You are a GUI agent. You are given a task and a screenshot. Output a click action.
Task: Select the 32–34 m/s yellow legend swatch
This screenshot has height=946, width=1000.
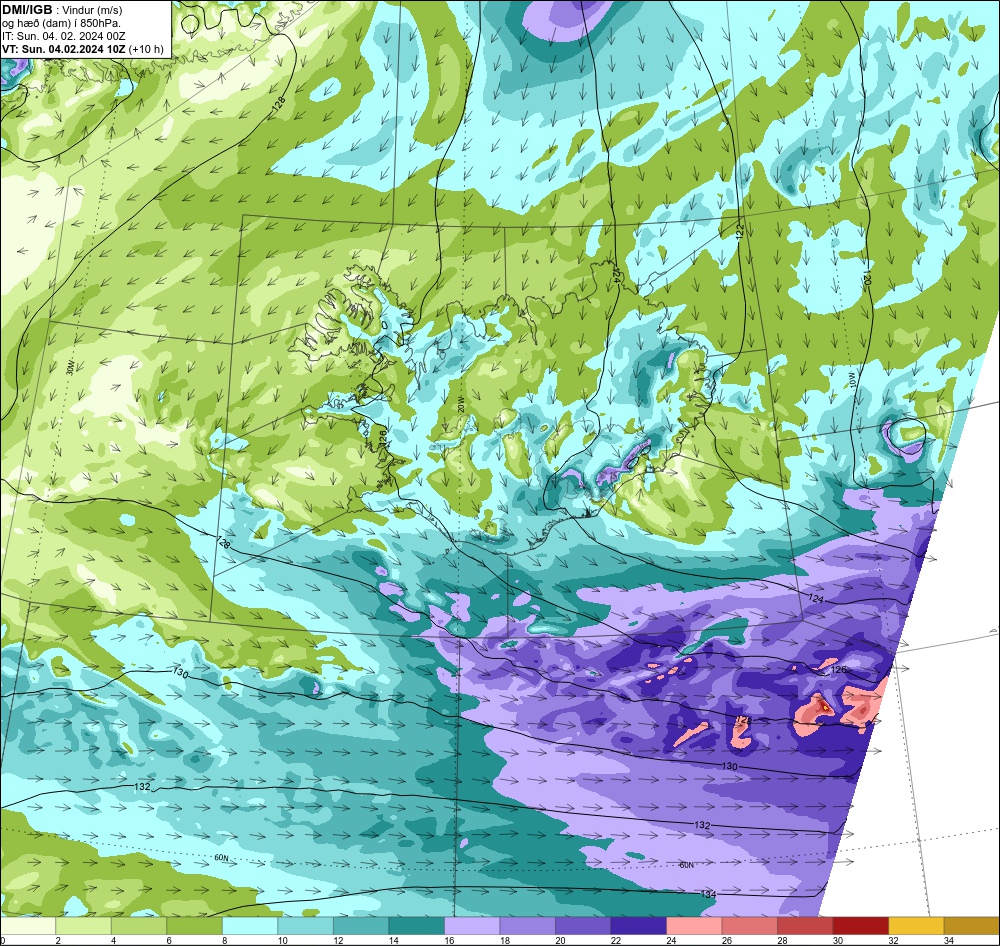(x=916, y=926)
